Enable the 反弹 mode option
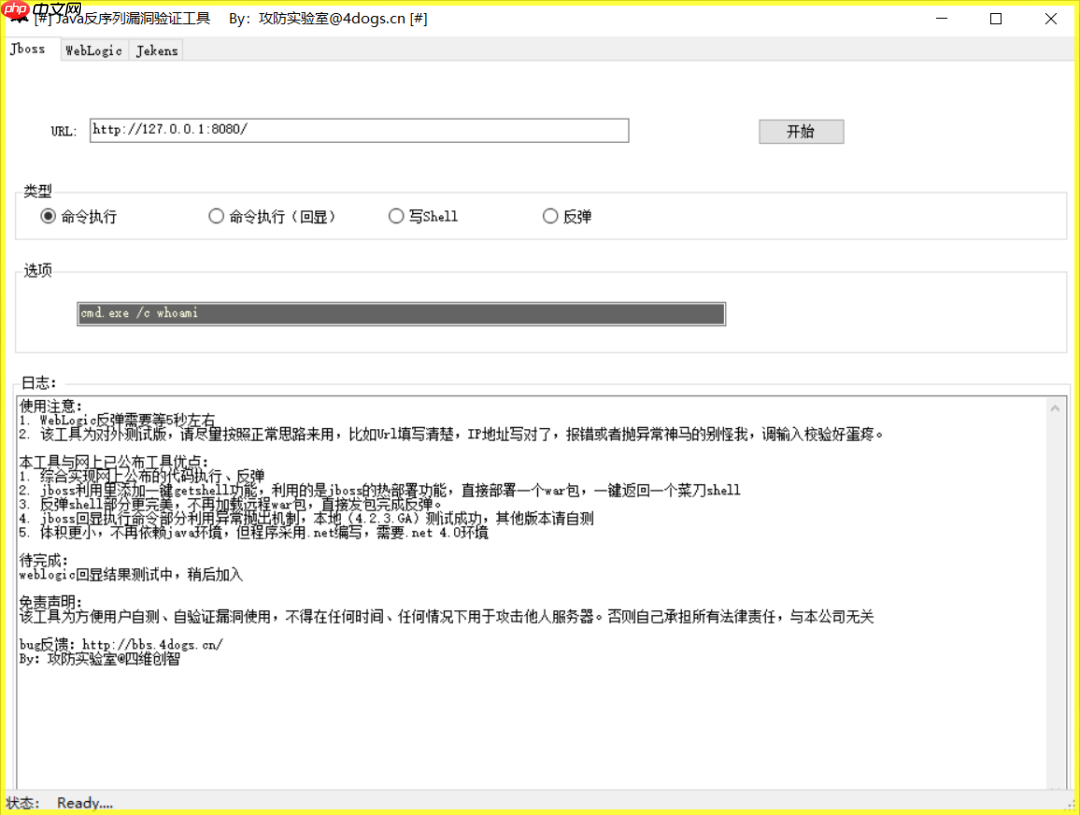Screen dimensions: 1080x815 point(550,215)
